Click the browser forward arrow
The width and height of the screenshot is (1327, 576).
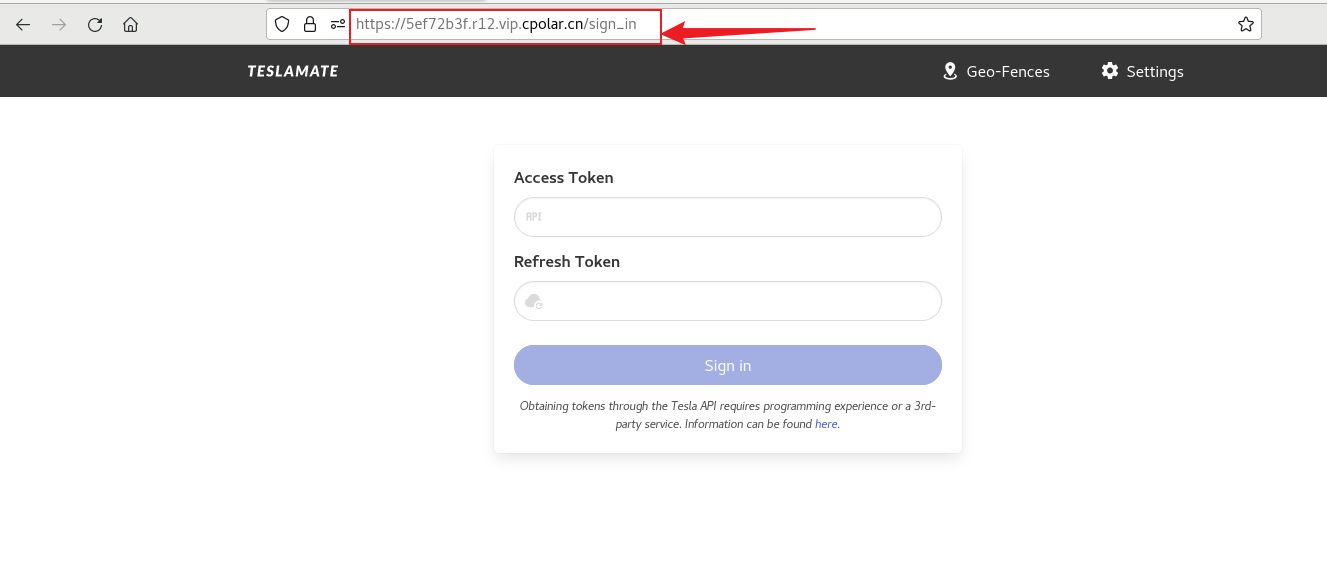coord(59,25)
